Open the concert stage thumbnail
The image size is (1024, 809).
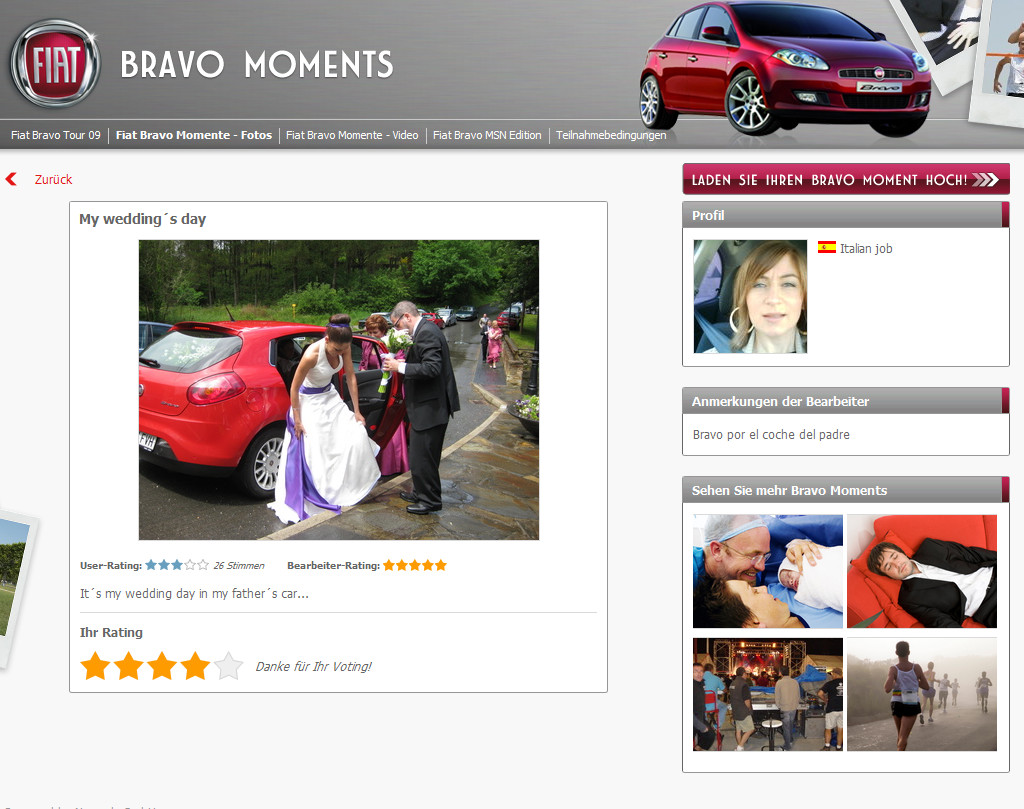(x=768, y=695)
